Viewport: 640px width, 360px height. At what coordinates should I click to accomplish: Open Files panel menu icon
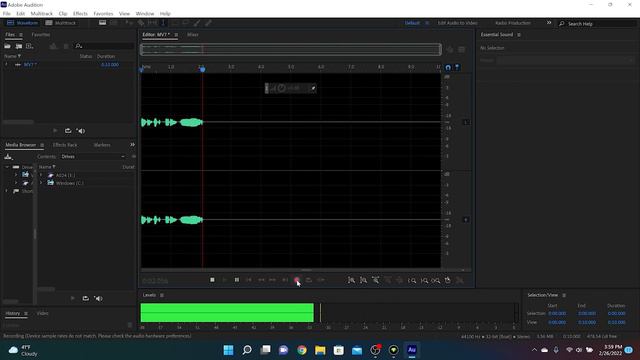21,35
